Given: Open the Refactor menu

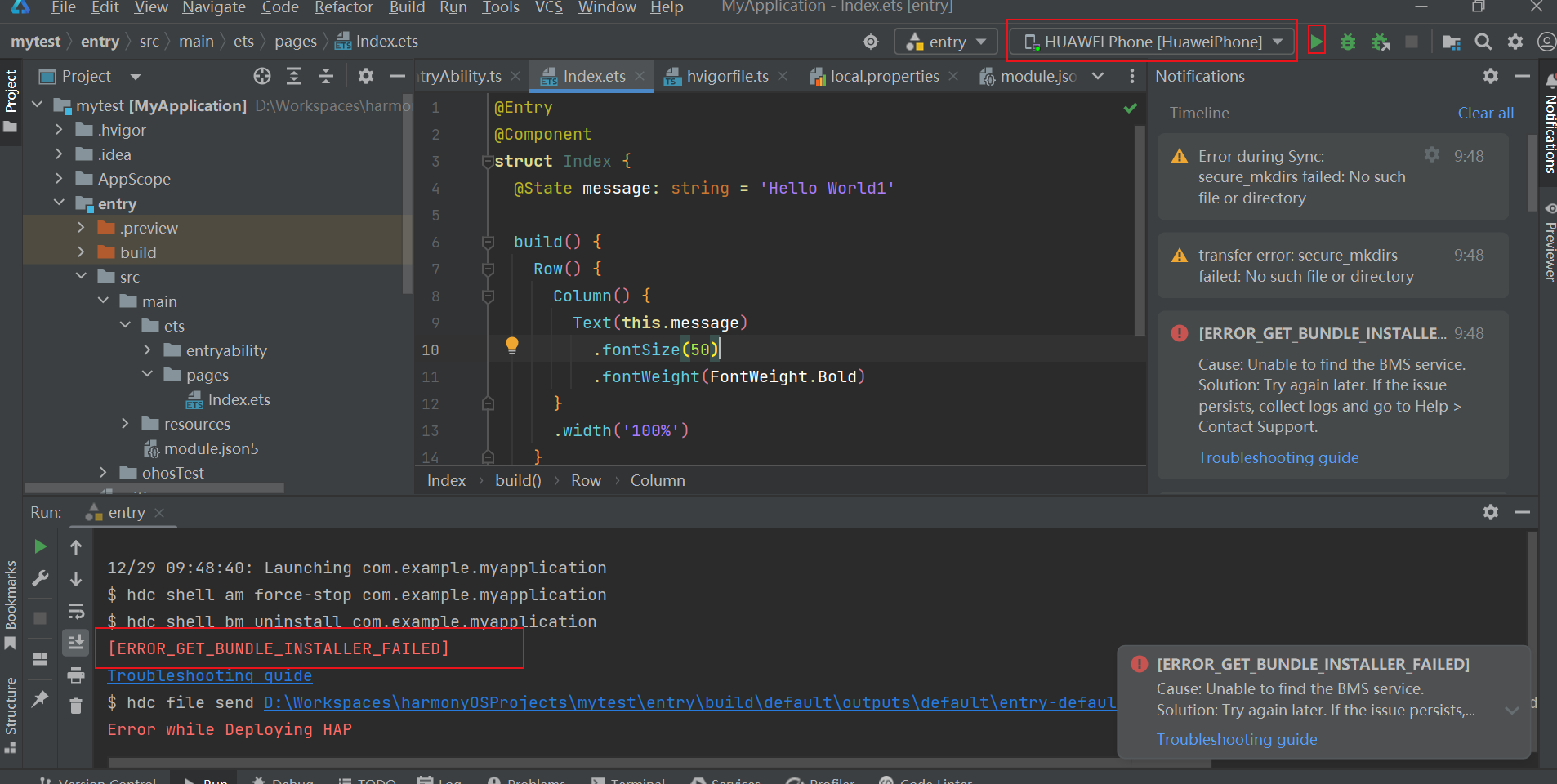Looking at the screenshot, I should coord(343,7).
